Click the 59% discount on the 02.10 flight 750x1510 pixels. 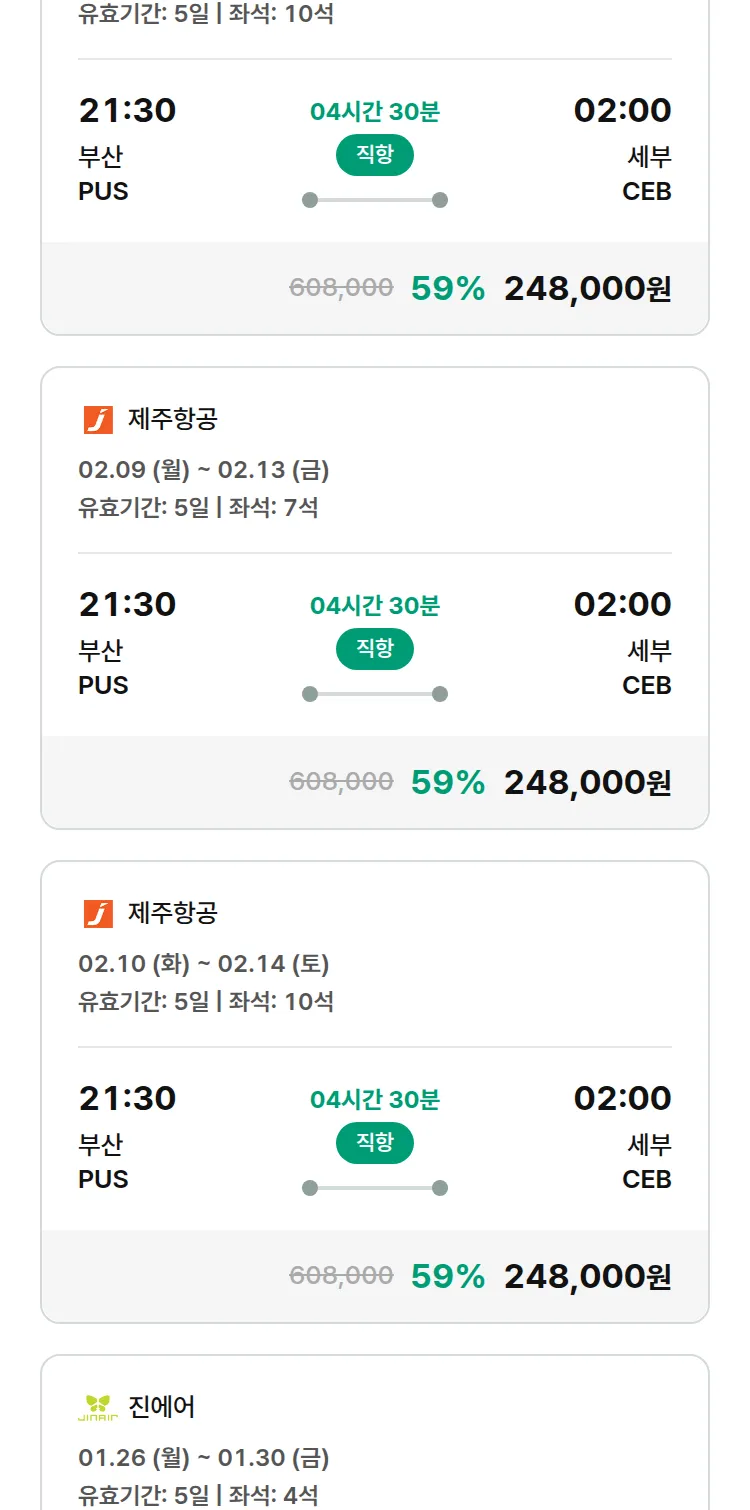(448, 1277)
